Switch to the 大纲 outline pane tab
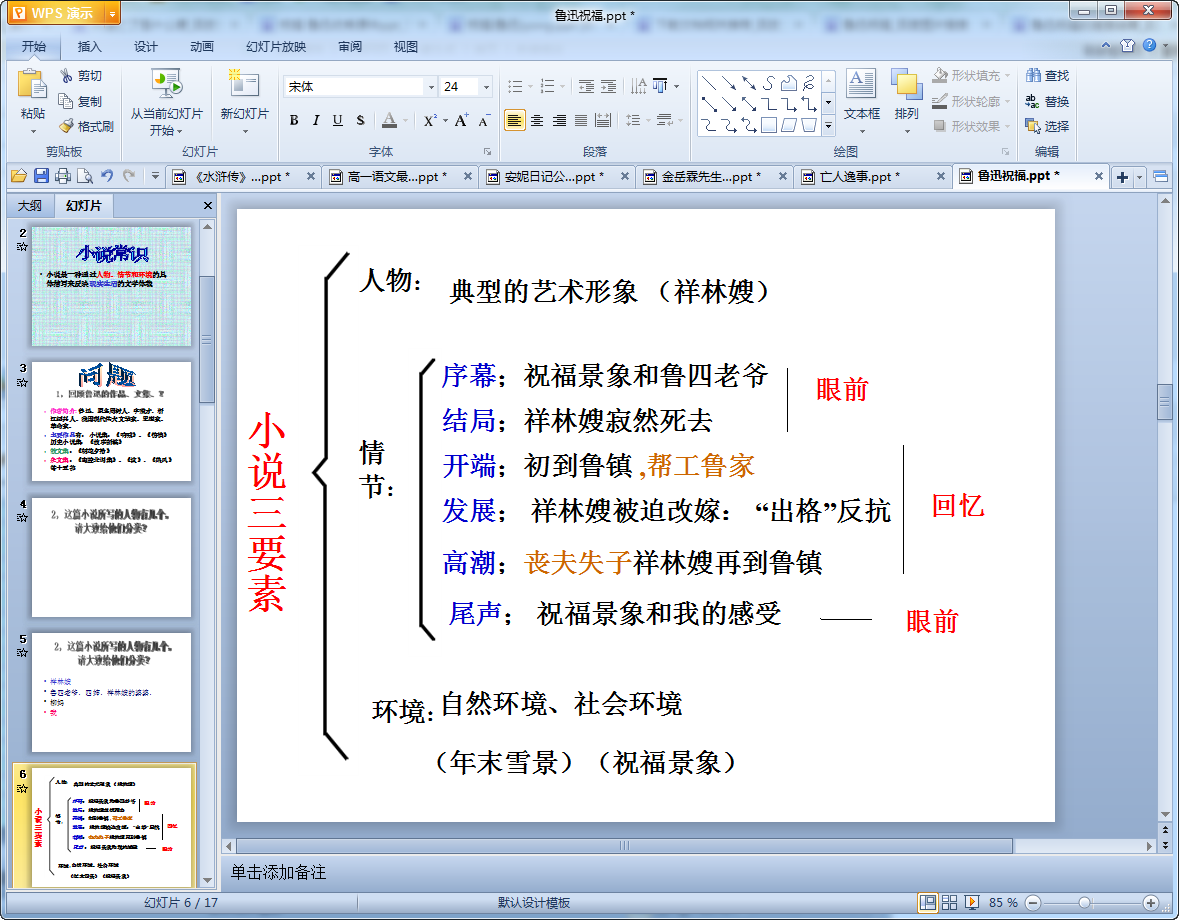 (x=30, y=205)
